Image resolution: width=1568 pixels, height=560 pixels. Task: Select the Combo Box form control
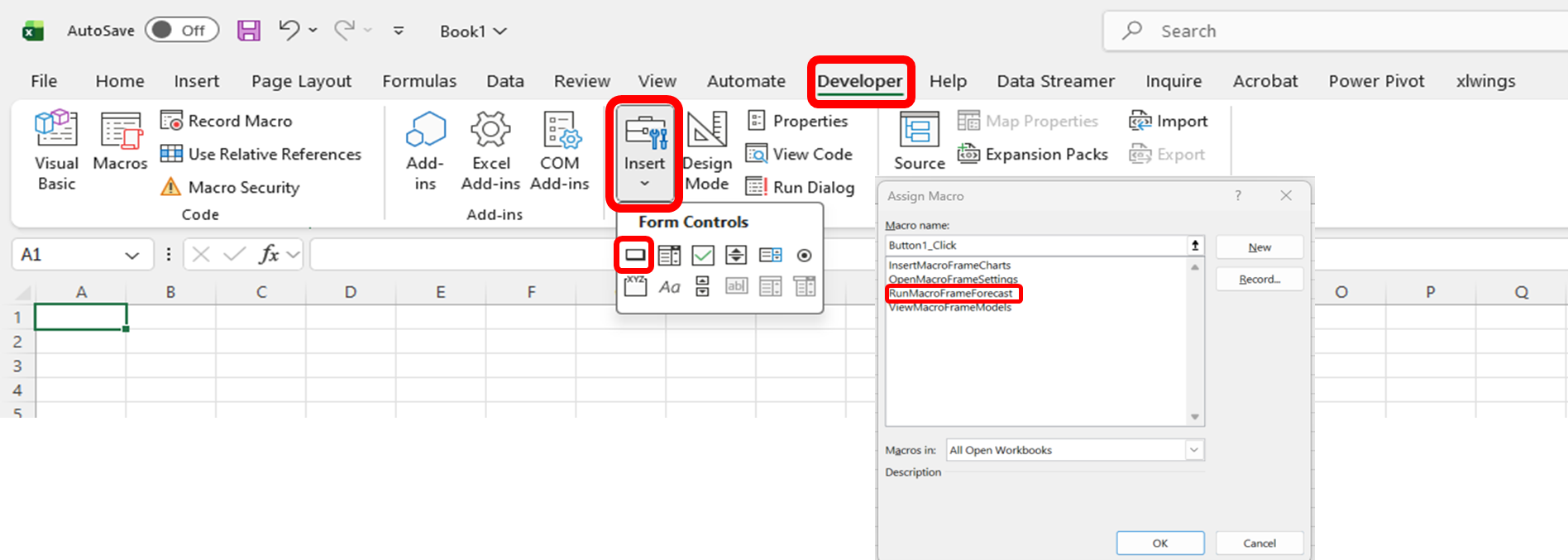coord(669,255)
